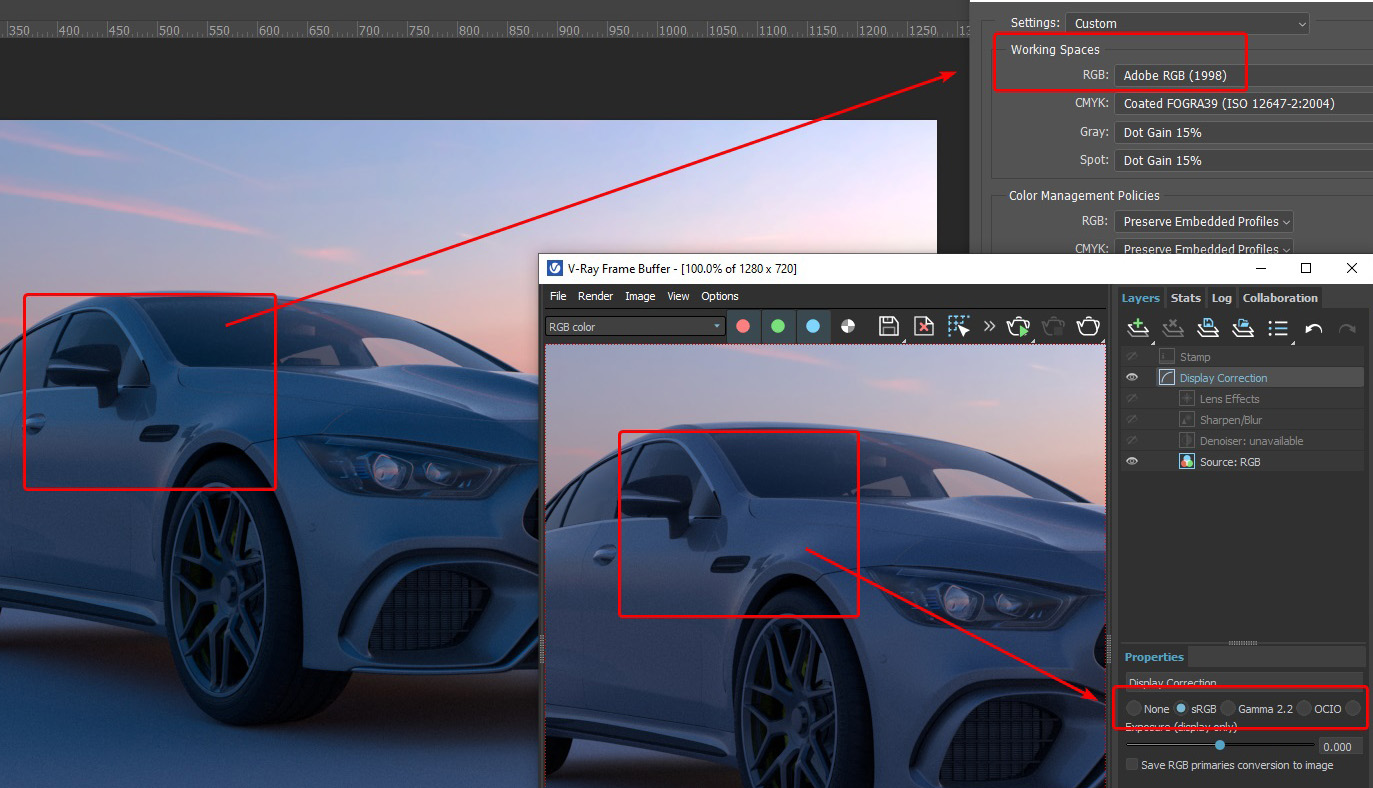This screenshot has height=788, width=1373.
Task: Open Spot Dot Gain 15% dropdown
Action: tap(1244, 160)
